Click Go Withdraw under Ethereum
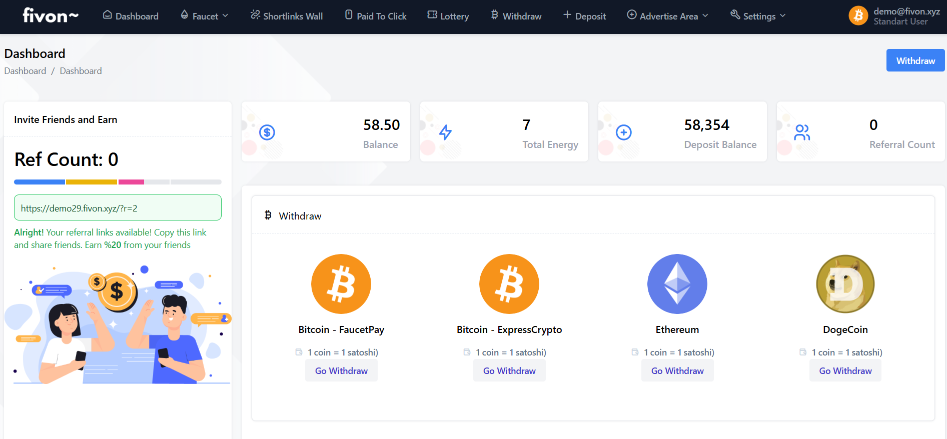Screen dimensions: 947x439 click(677, 371)
